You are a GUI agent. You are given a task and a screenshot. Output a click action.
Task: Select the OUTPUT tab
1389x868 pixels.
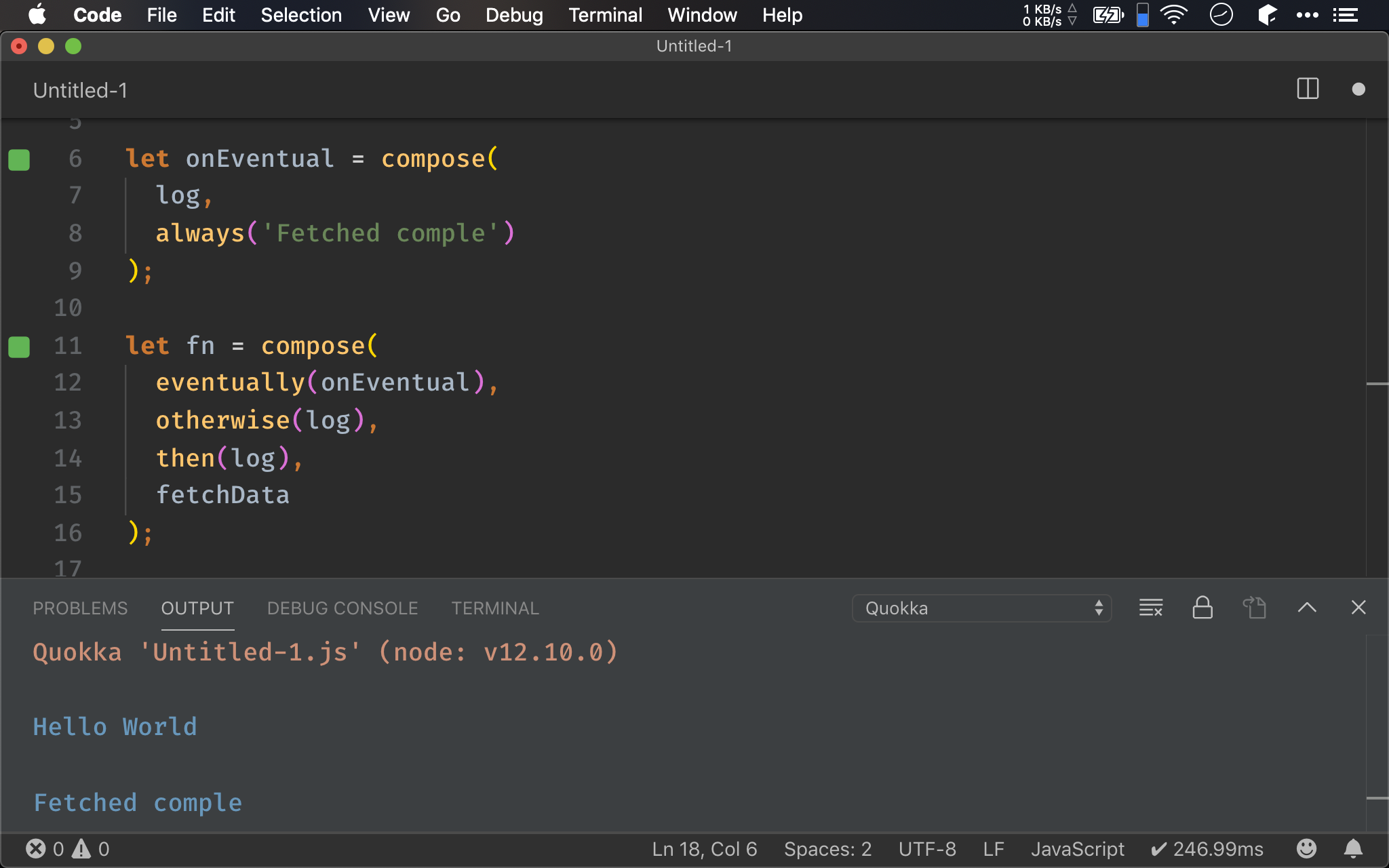(x=197, y=608)
